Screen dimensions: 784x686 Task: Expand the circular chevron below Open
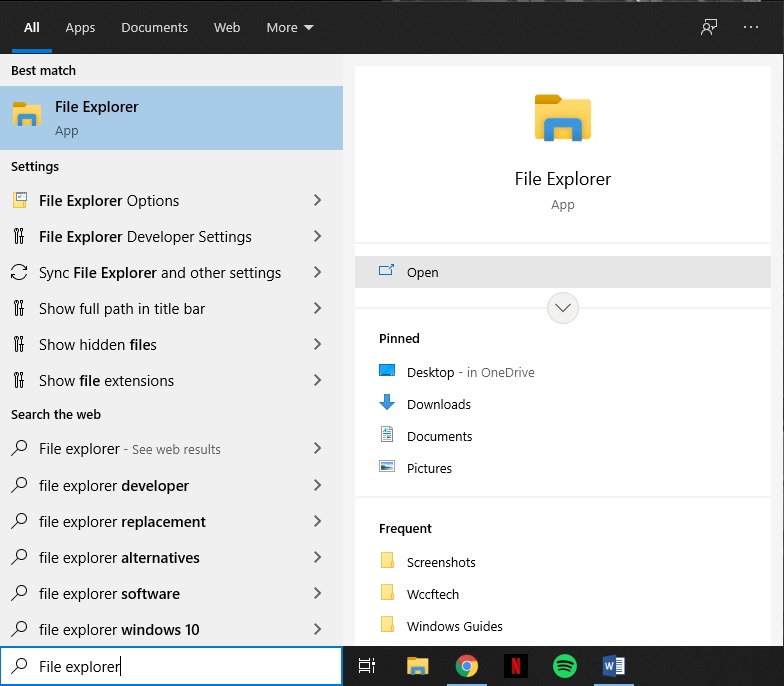tap(563, 308)
